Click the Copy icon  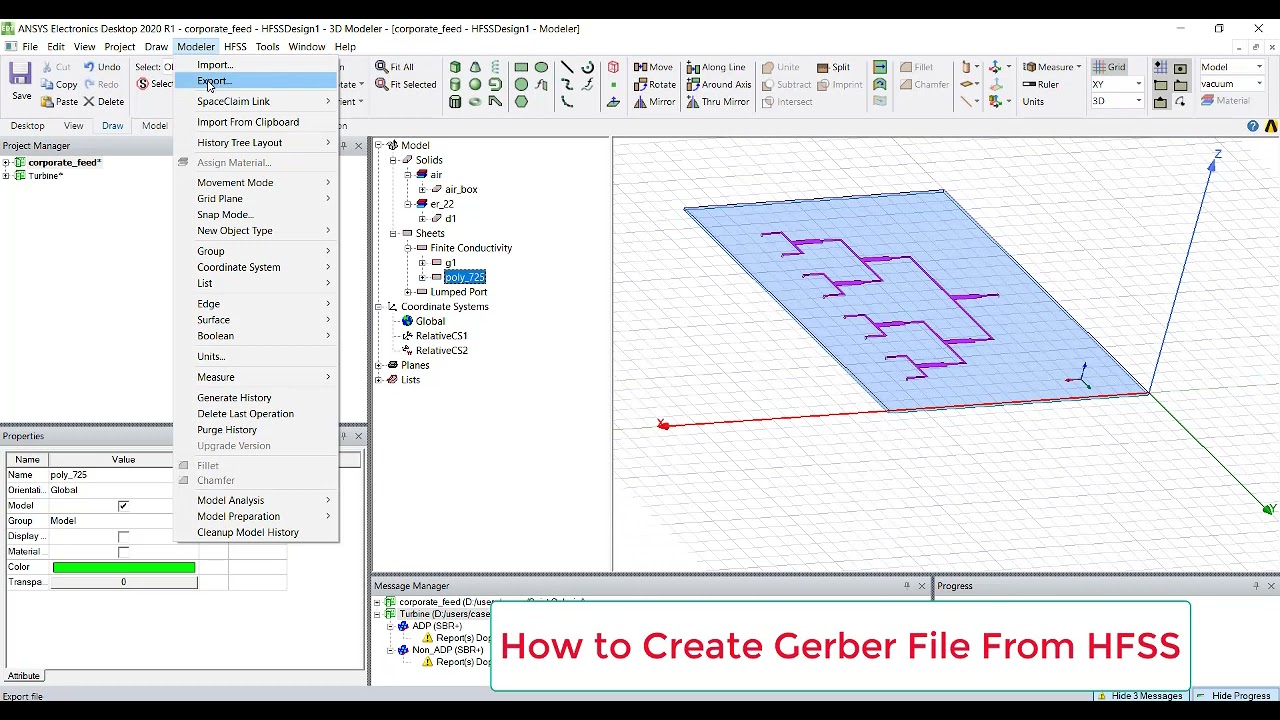point(47,85)
